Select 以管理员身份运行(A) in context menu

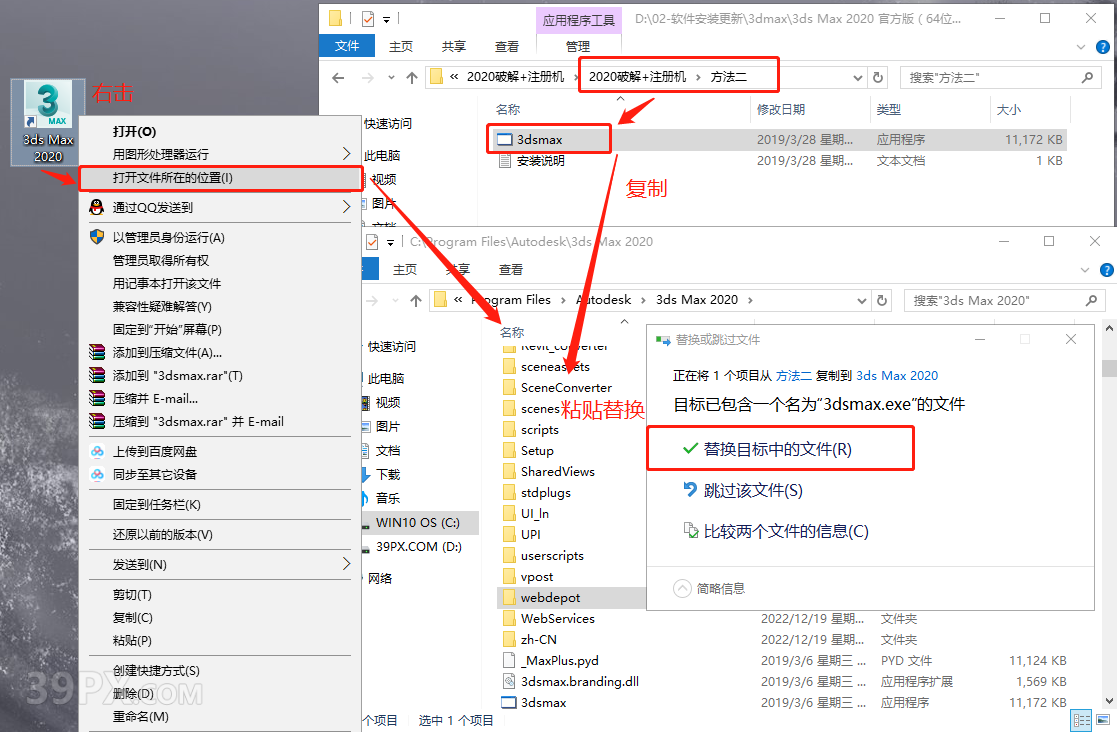pos(168,237)
